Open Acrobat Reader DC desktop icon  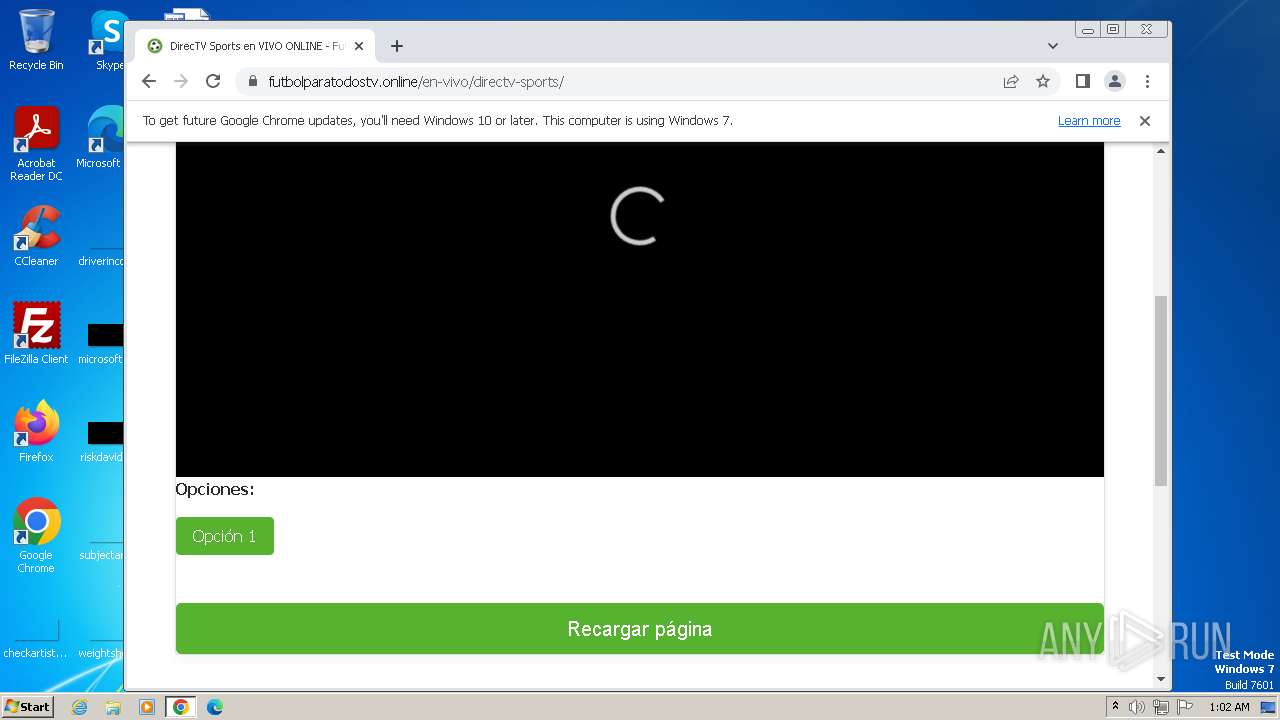pyautogui.click(x=36, y=144)
